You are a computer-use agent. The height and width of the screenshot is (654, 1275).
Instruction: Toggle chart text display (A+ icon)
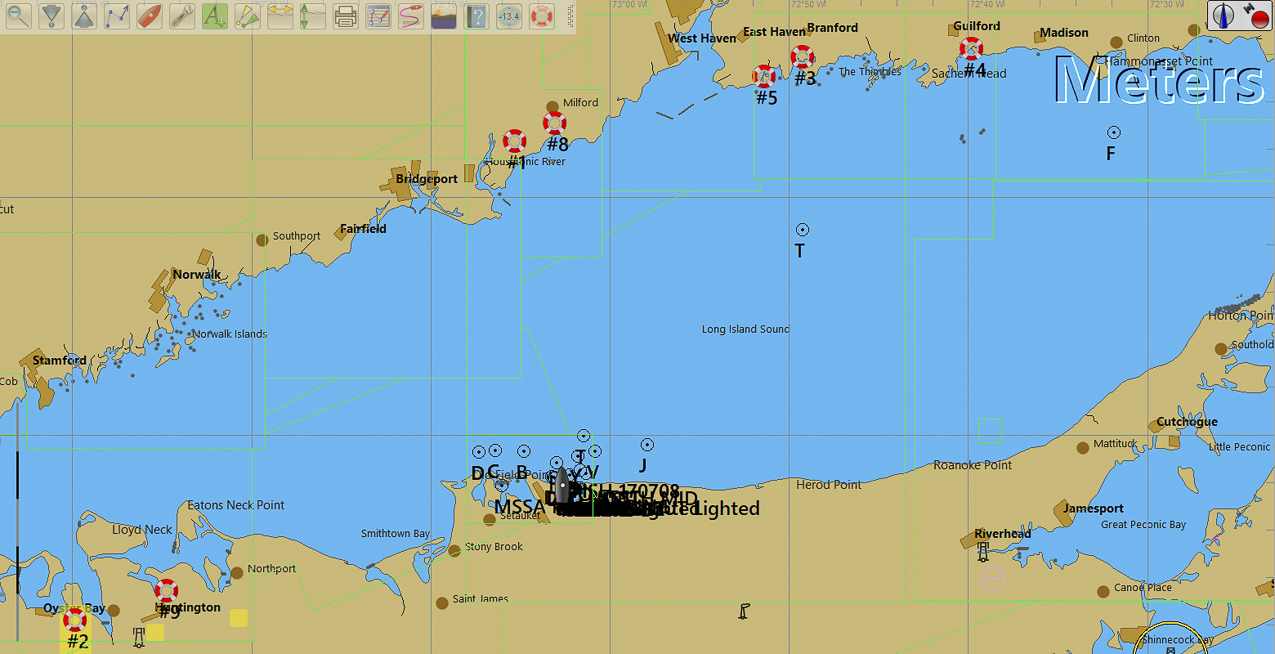click(214, 16)
